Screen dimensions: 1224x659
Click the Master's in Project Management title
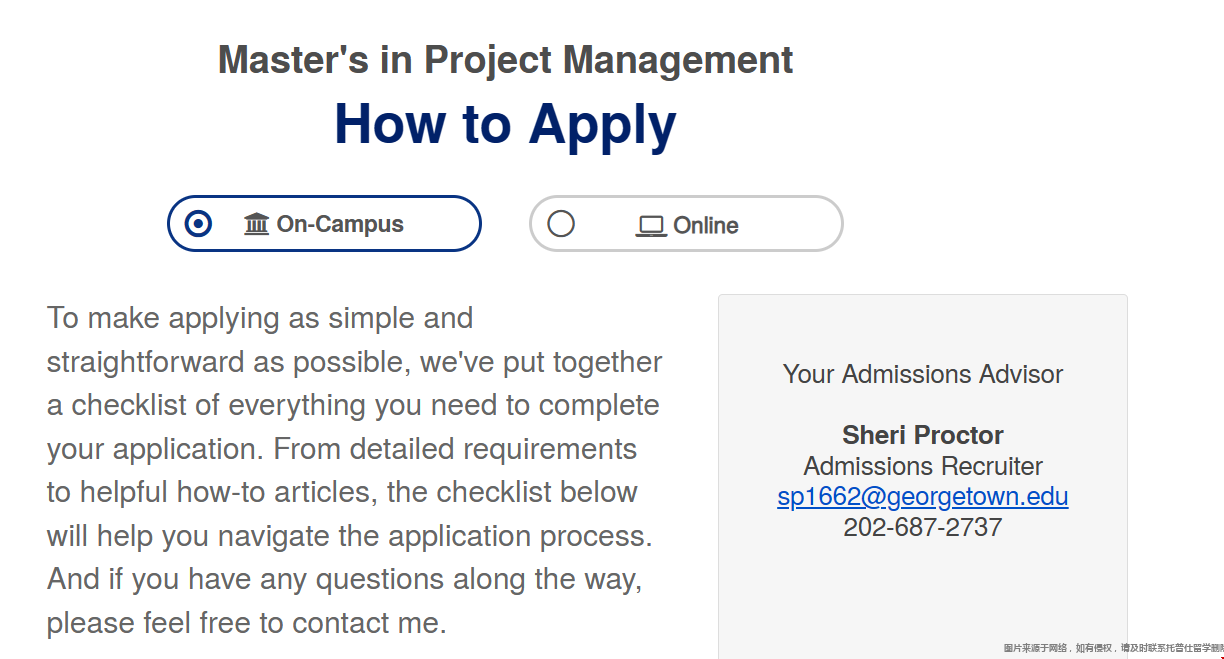[x=505, y=60]
